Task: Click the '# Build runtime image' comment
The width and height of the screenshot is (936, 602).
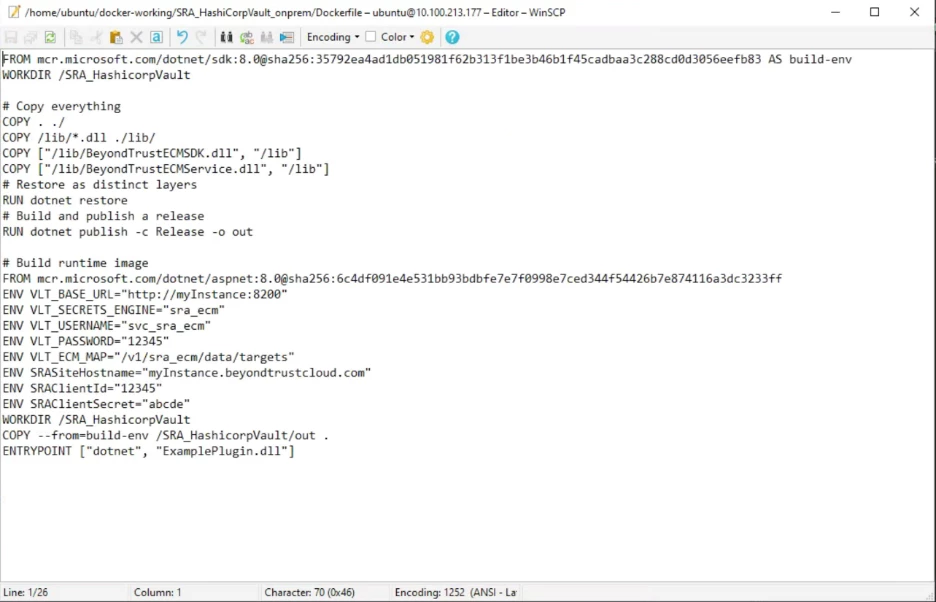Action: click(x=75, y=263)
